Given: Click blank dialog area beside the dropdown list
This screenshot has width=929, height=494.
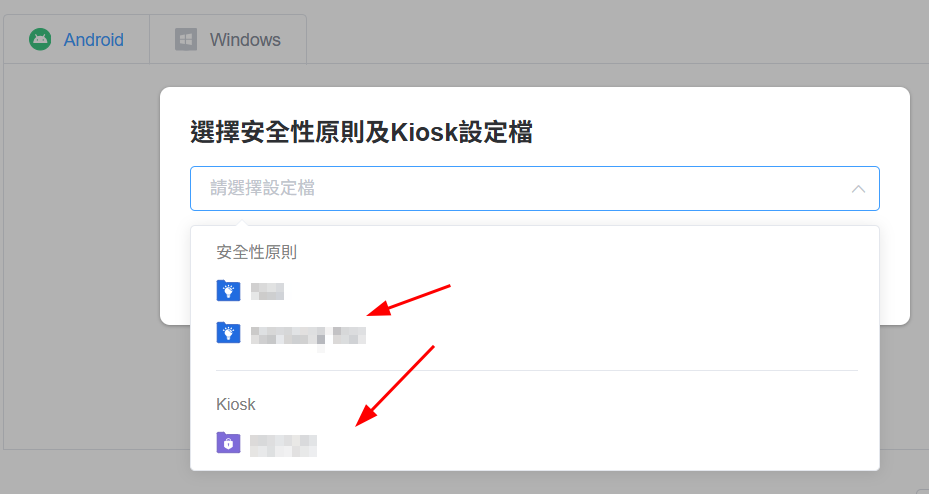Looking at the screenshot, I should click(895, 272).
